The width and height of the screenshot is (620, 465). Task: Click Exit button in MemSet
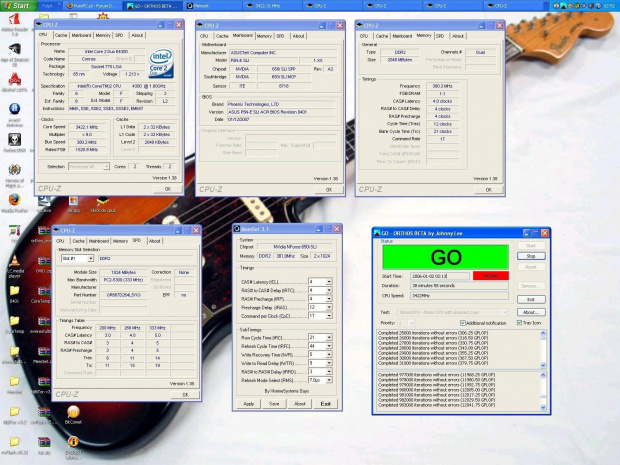[325, 404]
